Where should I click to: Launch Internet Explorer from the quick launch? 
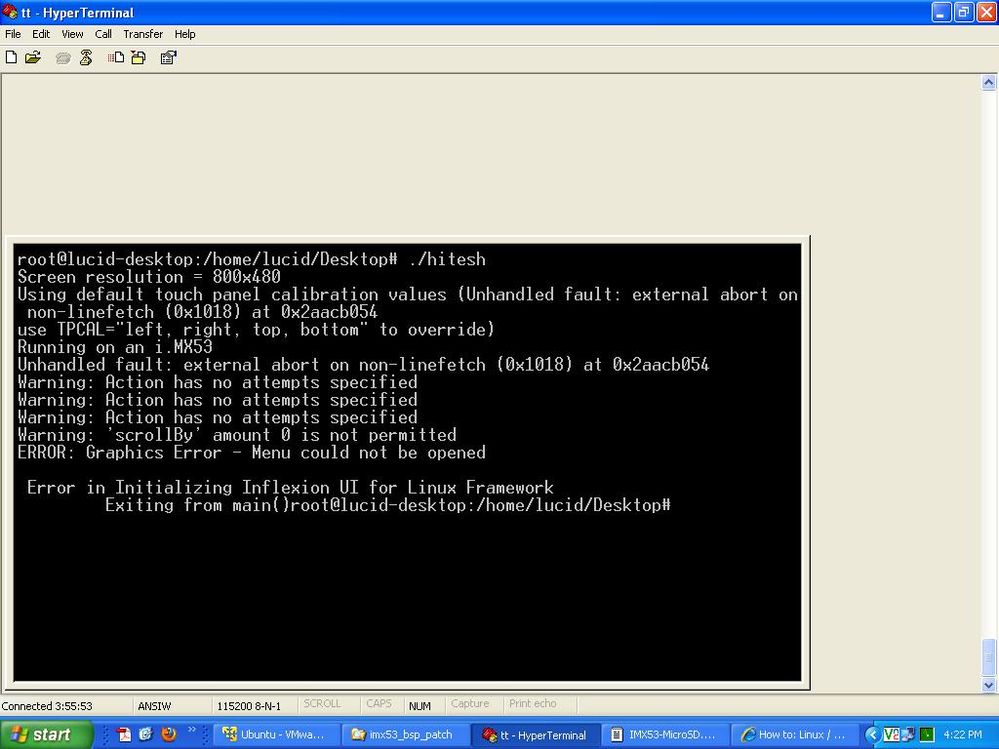[146, 734]
